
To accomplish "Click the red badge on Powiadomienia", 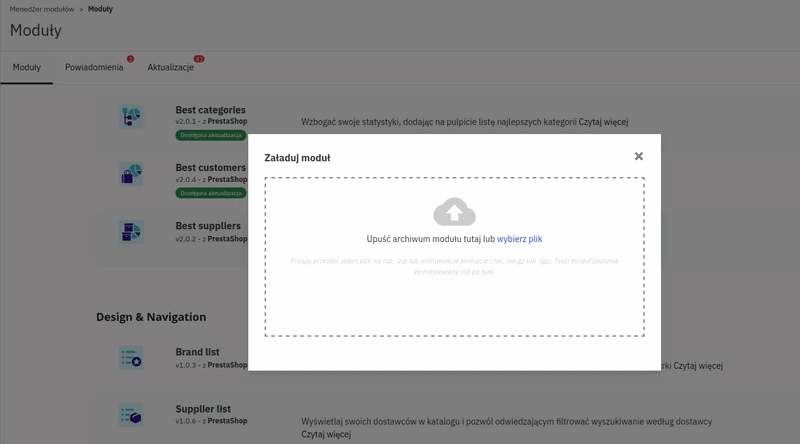I will [130, 59].
